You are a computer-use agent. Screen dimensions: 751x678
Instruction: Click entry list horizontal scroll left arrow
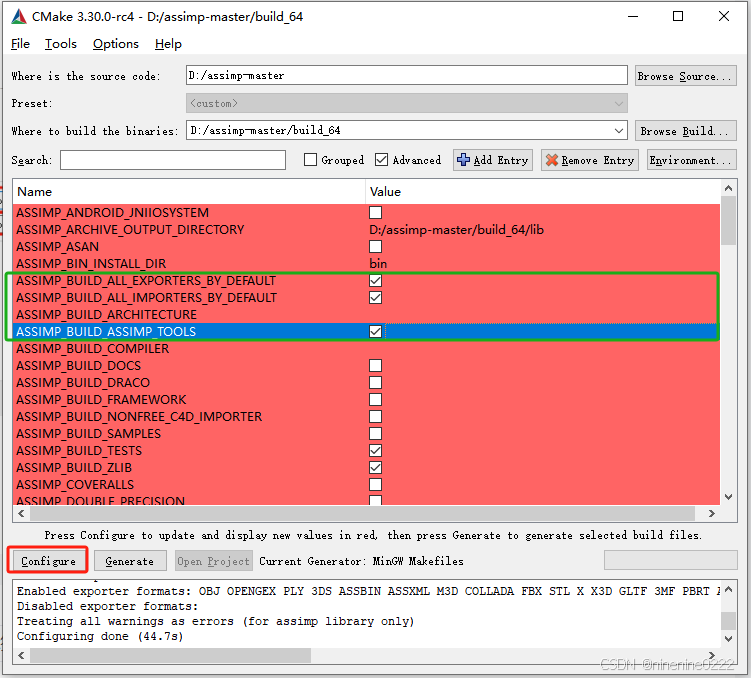21,513
